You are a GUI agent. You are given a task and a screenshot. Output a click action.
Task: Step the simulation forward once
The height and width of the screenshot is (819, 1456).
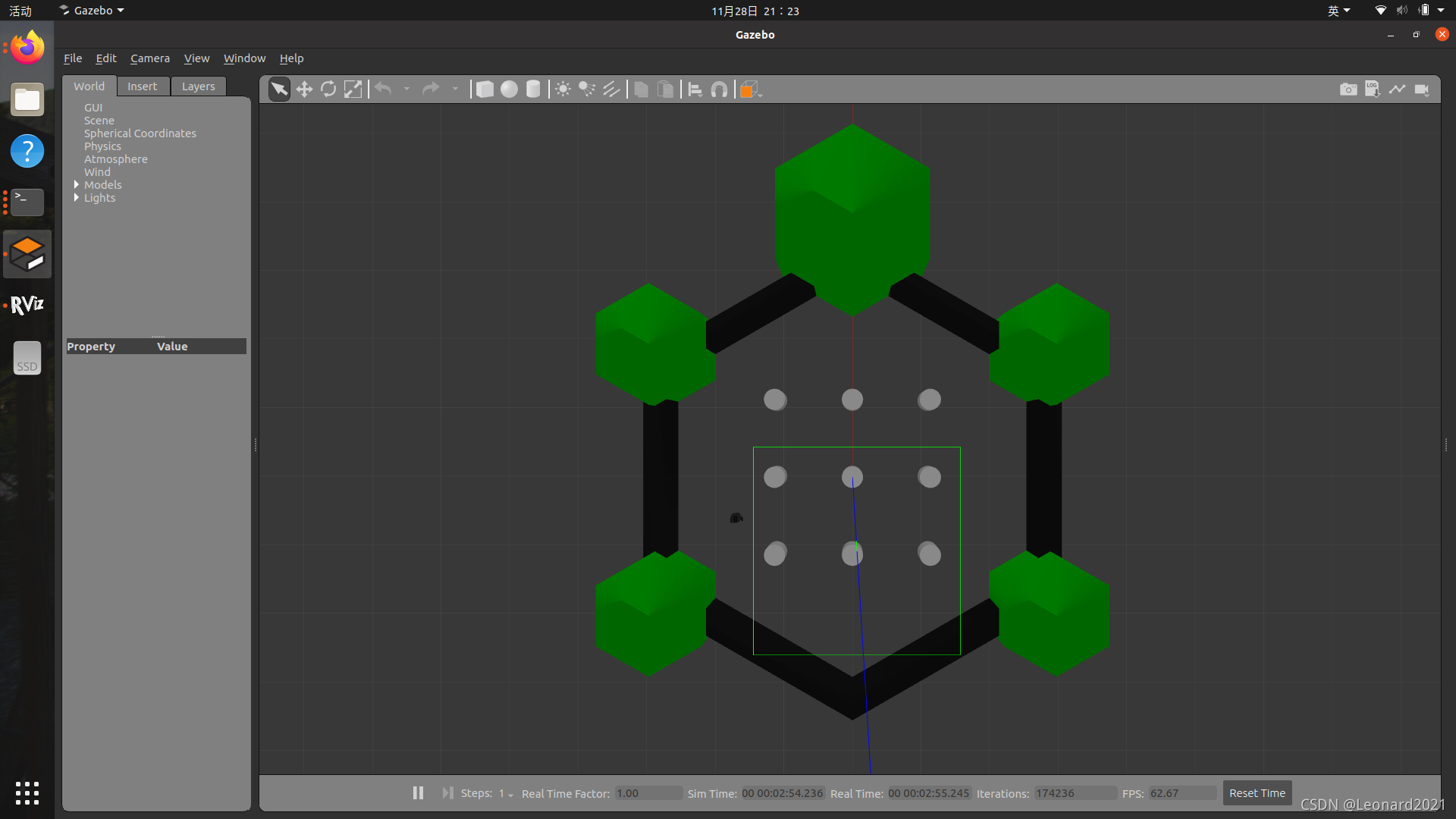pyautogui.click(x=447, y=792)
